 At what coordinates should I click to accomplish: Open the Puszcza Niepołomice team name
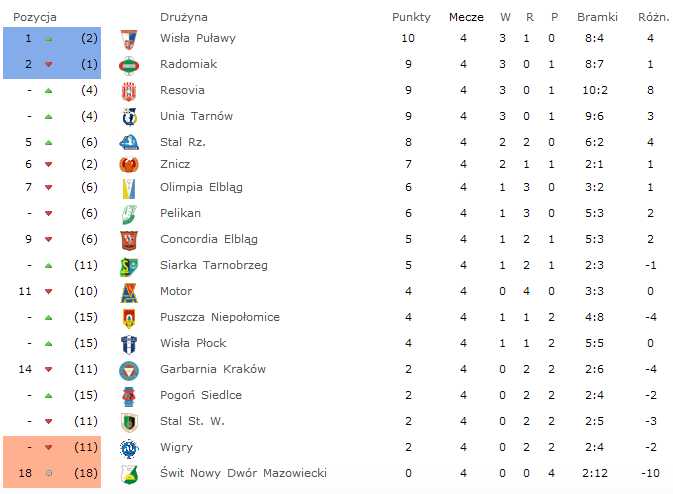coord(220,317)
